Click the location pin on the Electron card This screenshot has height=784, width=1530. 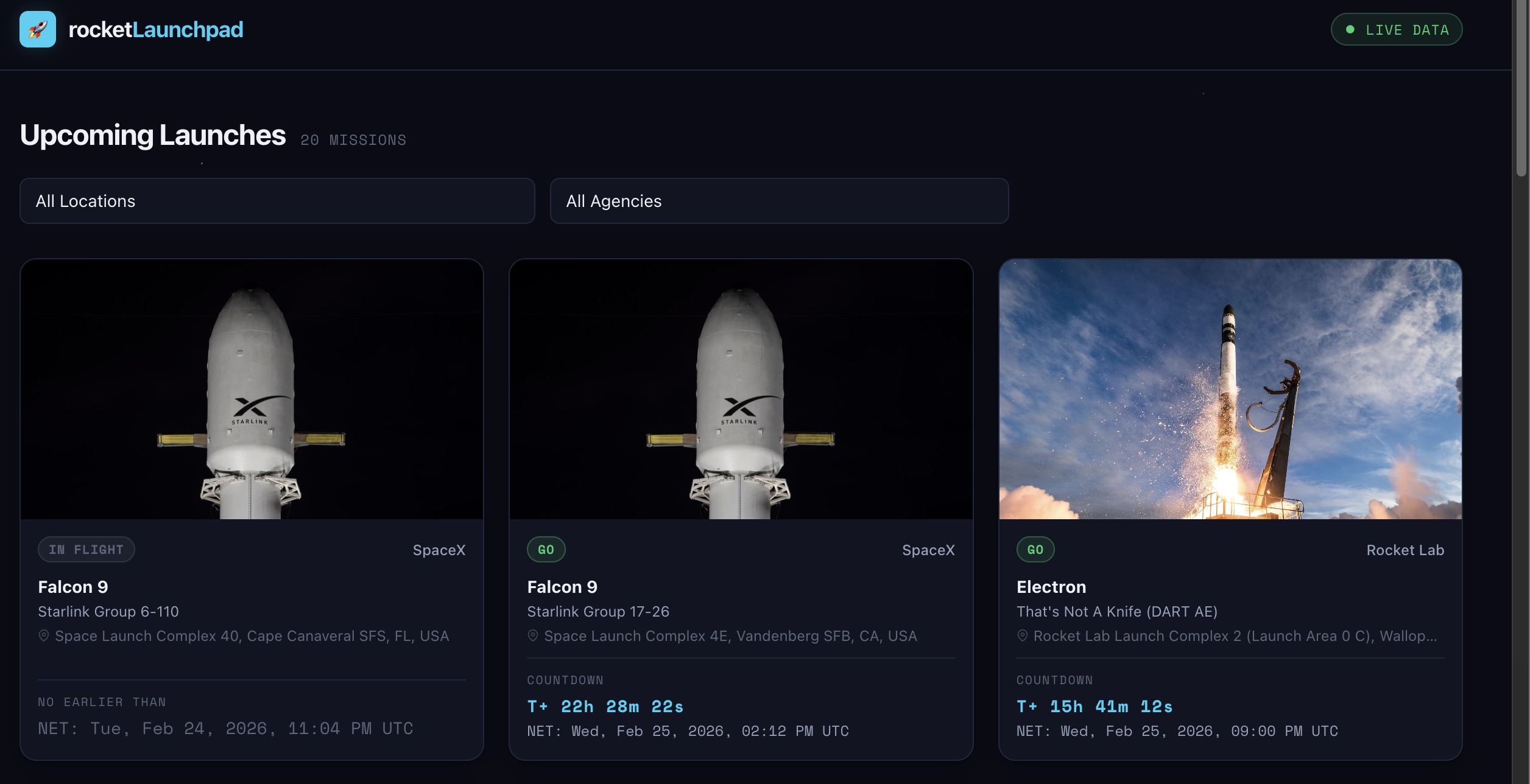1023,635
